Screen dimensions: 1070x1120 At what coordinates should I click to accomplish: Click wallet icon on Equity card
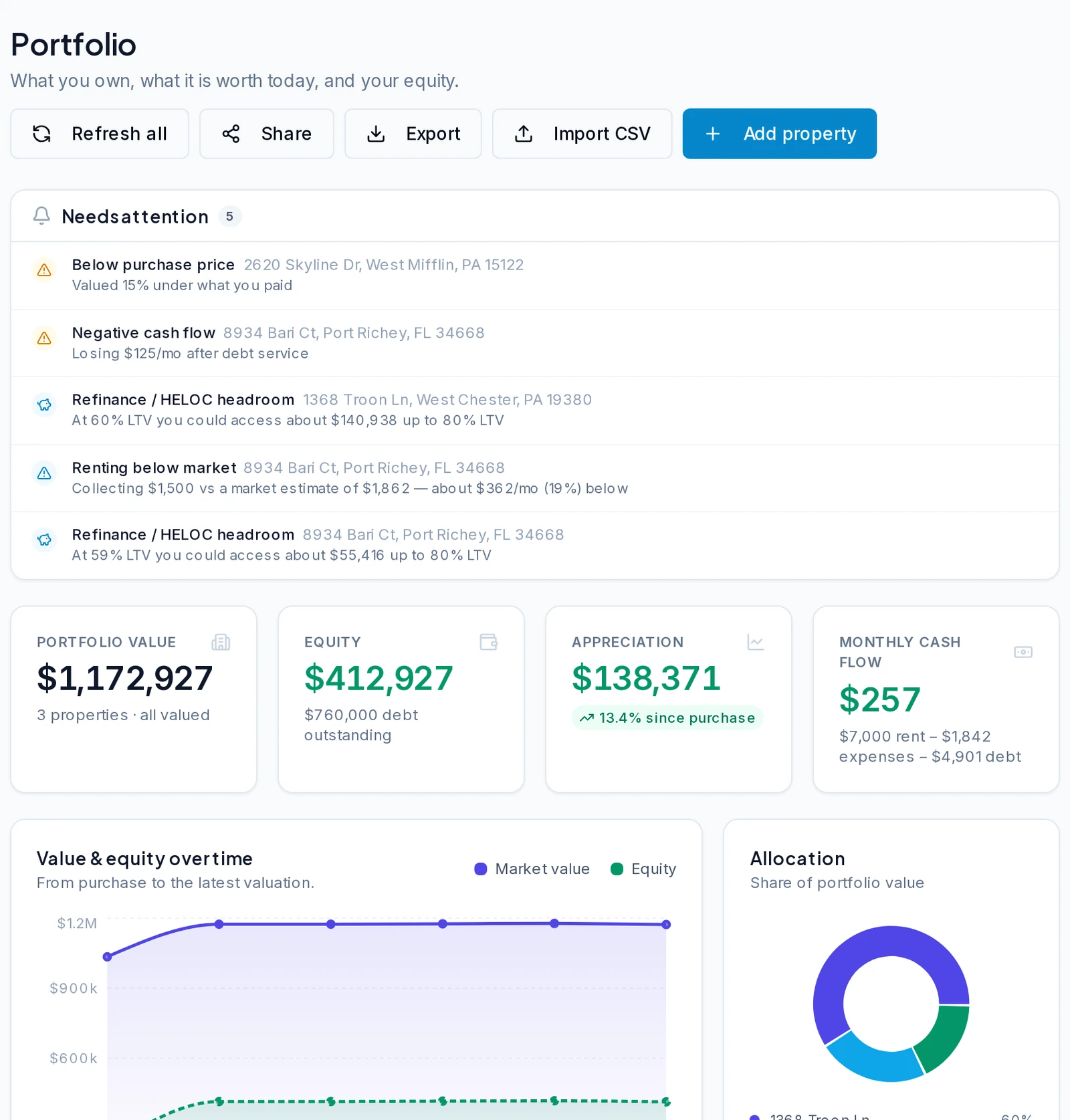489,643
